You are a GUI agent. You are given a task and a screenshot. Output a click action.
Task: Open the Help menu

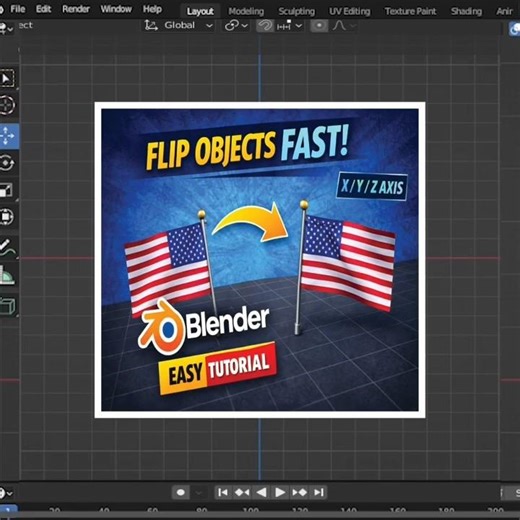(152, 9)
